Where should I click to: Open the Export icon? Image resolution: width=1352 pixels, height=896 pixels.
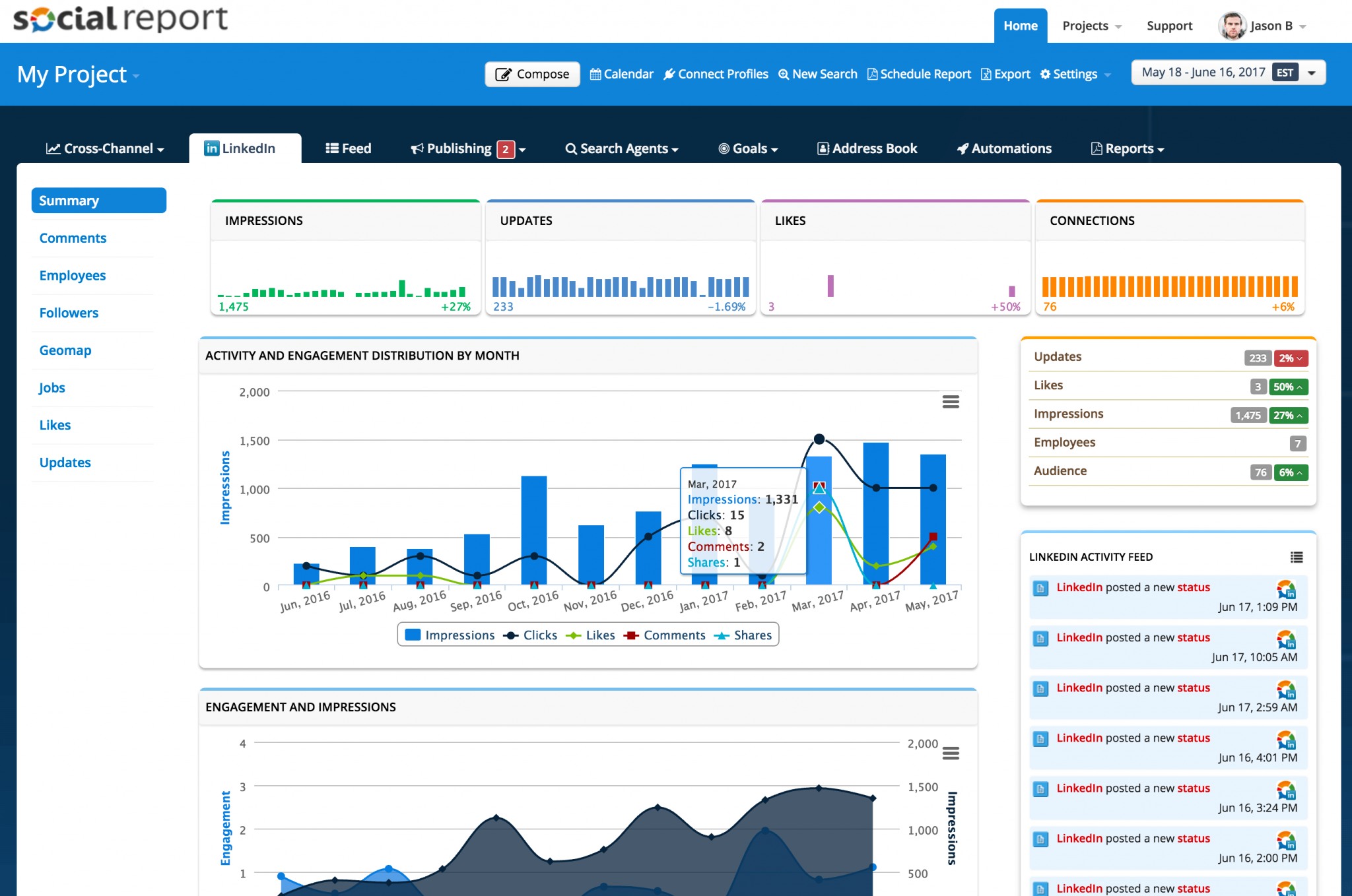click(986, 74)
